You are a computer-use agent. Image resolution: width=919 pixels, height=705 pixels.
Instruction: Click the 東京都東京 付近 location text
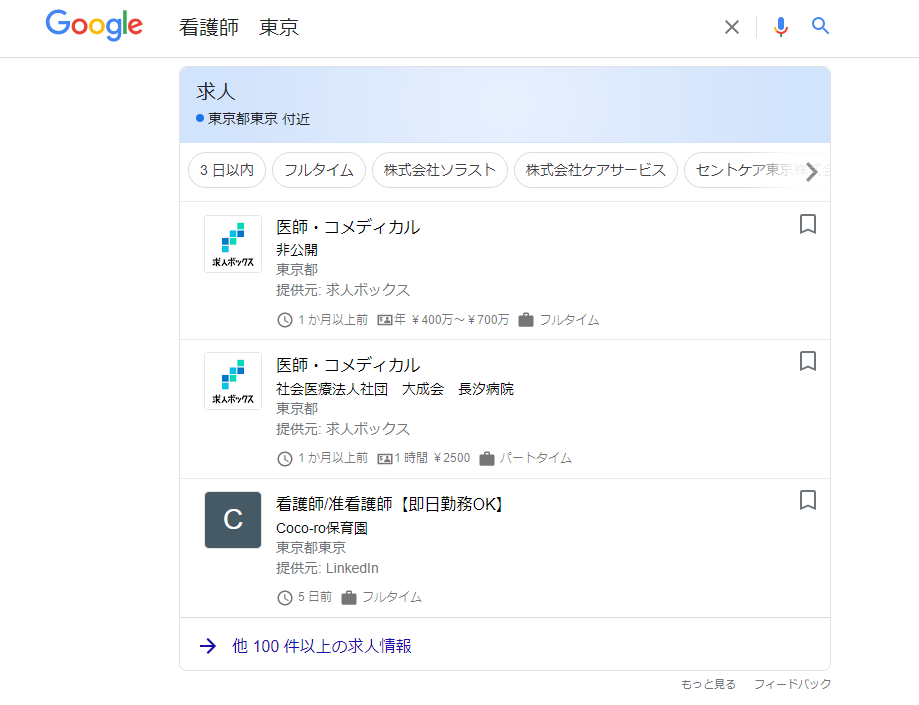(x=258, y=119)
